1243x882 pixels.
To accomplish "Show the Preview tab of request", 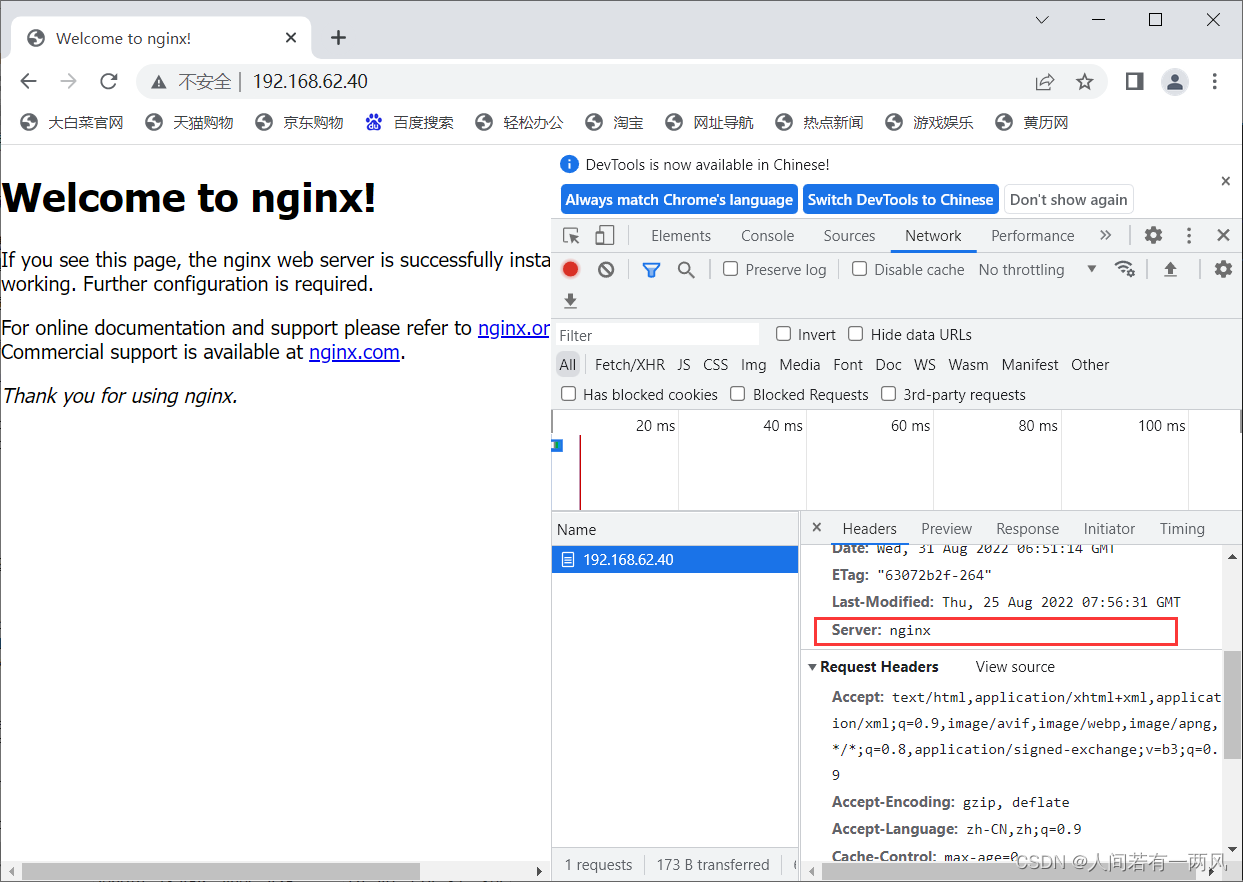I will 946,529.
